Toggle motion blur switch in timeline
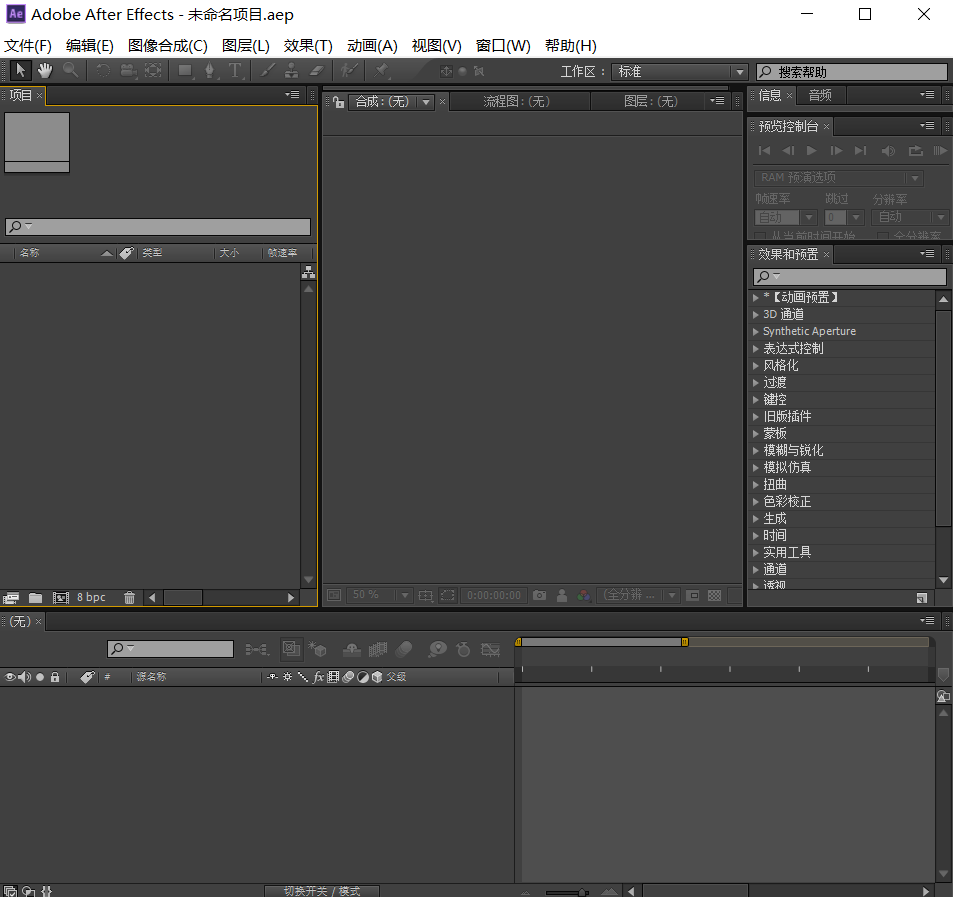 coord(404,650)
